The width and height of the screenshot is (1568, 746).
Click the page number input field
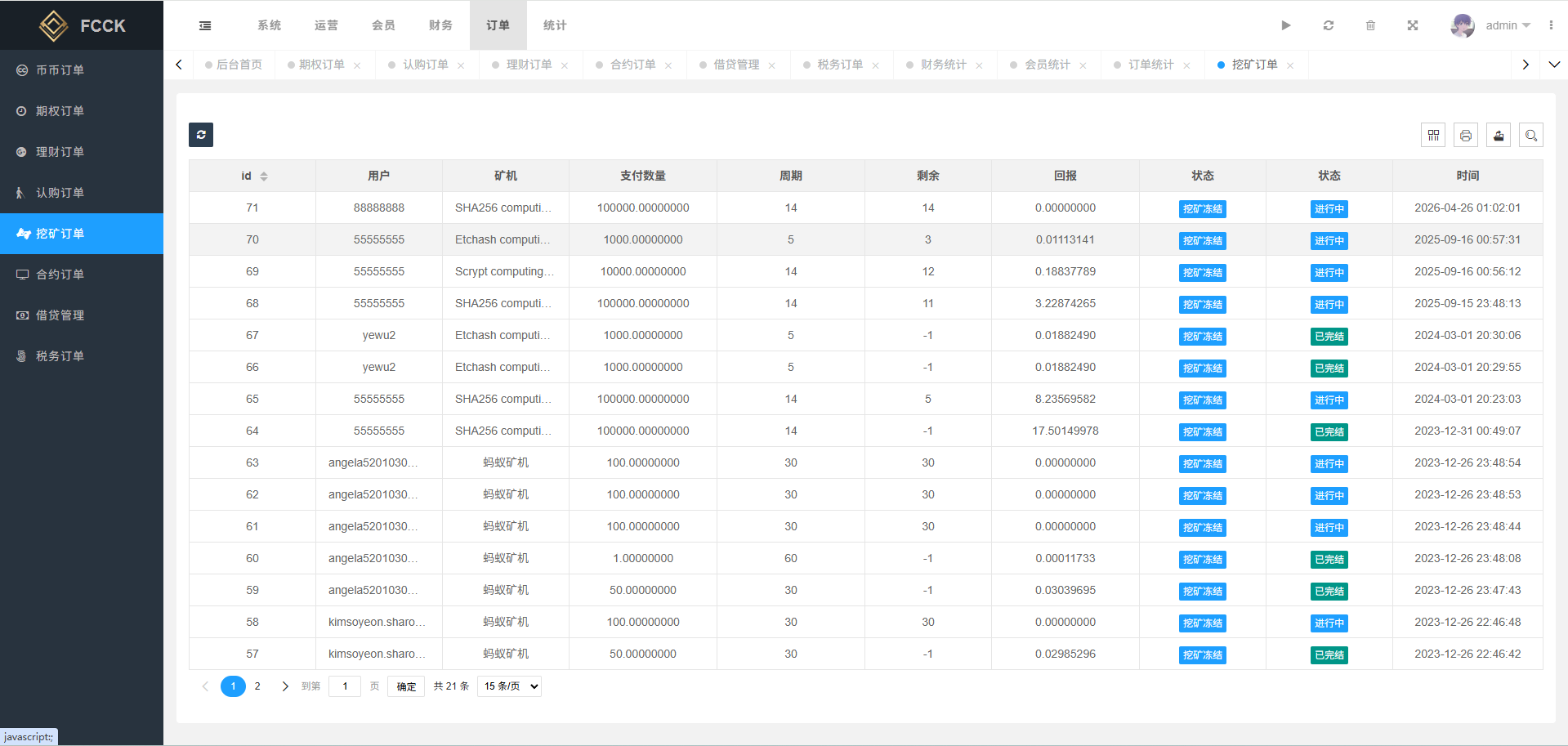click(345, 686)
